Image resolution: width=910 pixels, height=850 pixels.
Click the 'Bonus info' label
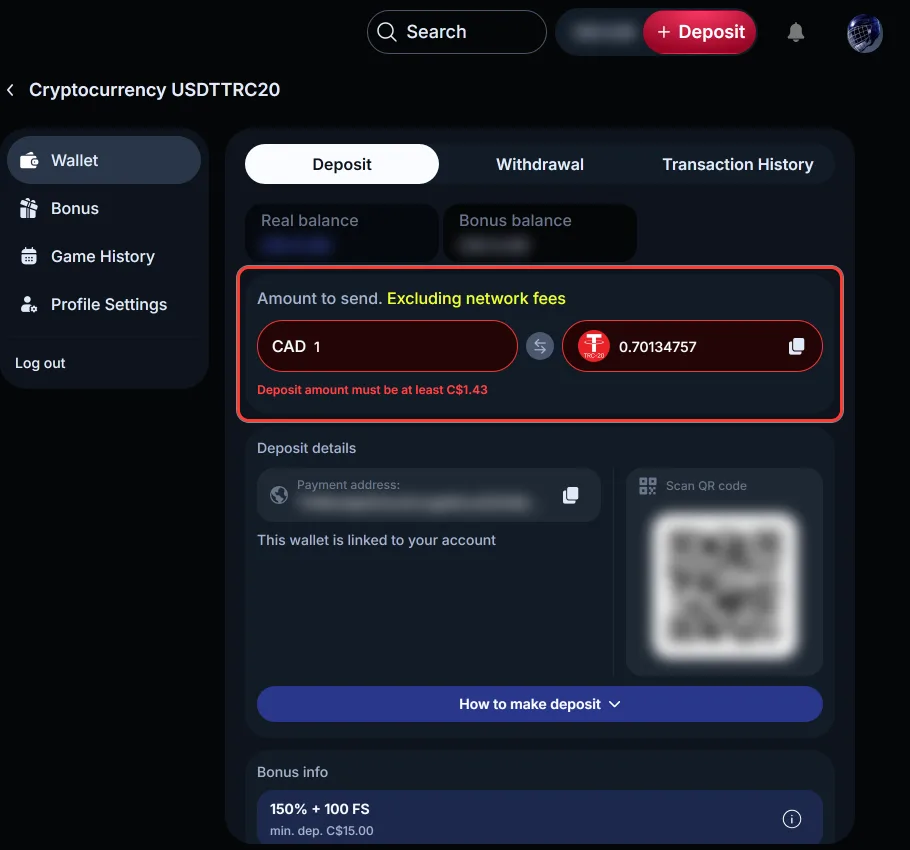pyautogui.click(x=292, y=772)
